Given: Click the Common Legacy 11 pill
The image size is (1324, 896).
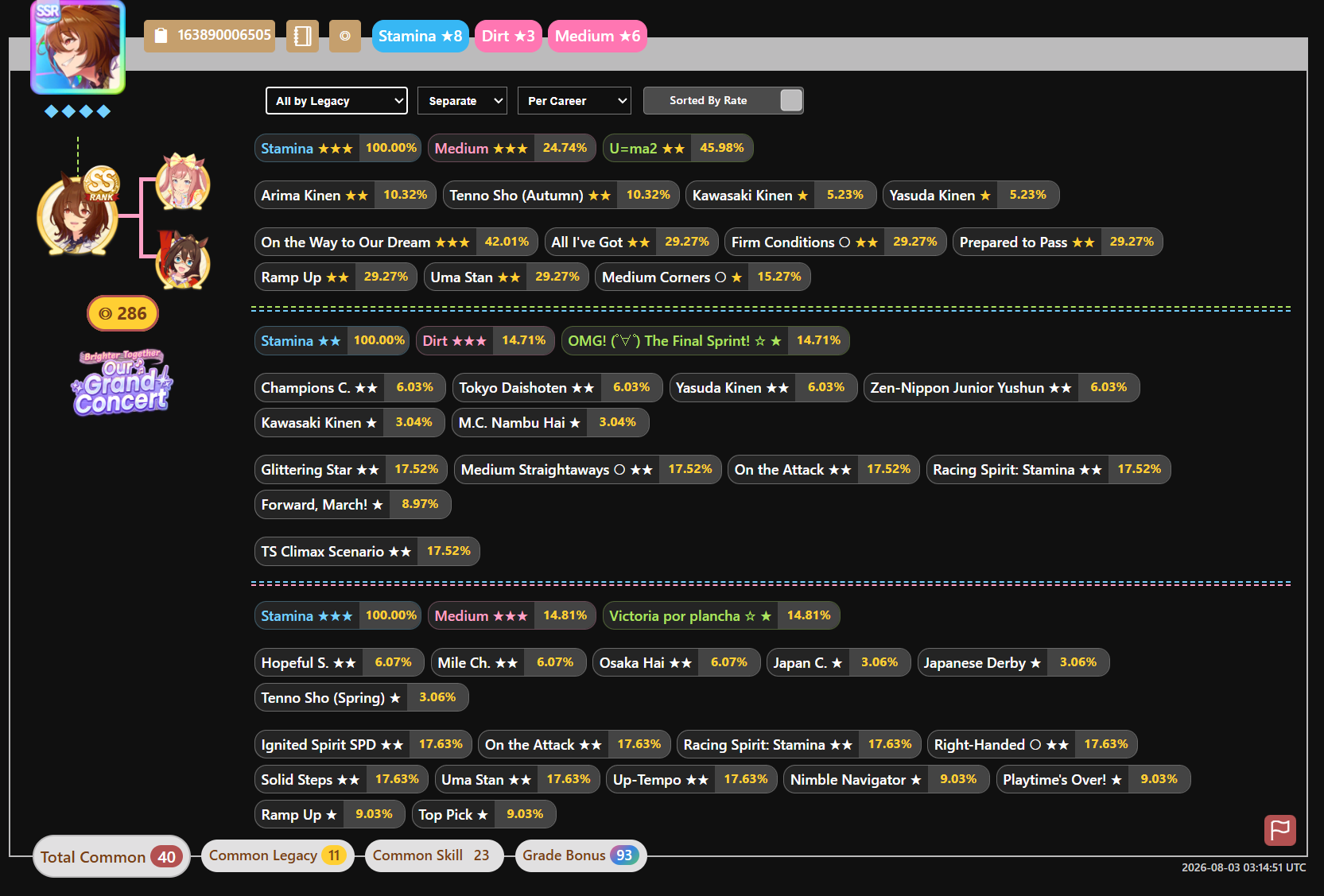Looking at the screenshot, I should [278, 855].
